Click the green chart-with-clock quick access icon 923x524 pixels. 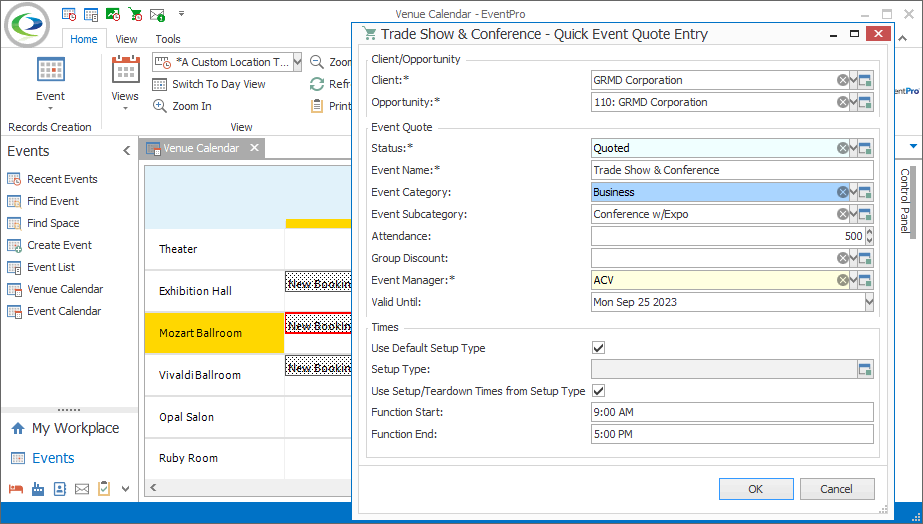coord(113,14)
